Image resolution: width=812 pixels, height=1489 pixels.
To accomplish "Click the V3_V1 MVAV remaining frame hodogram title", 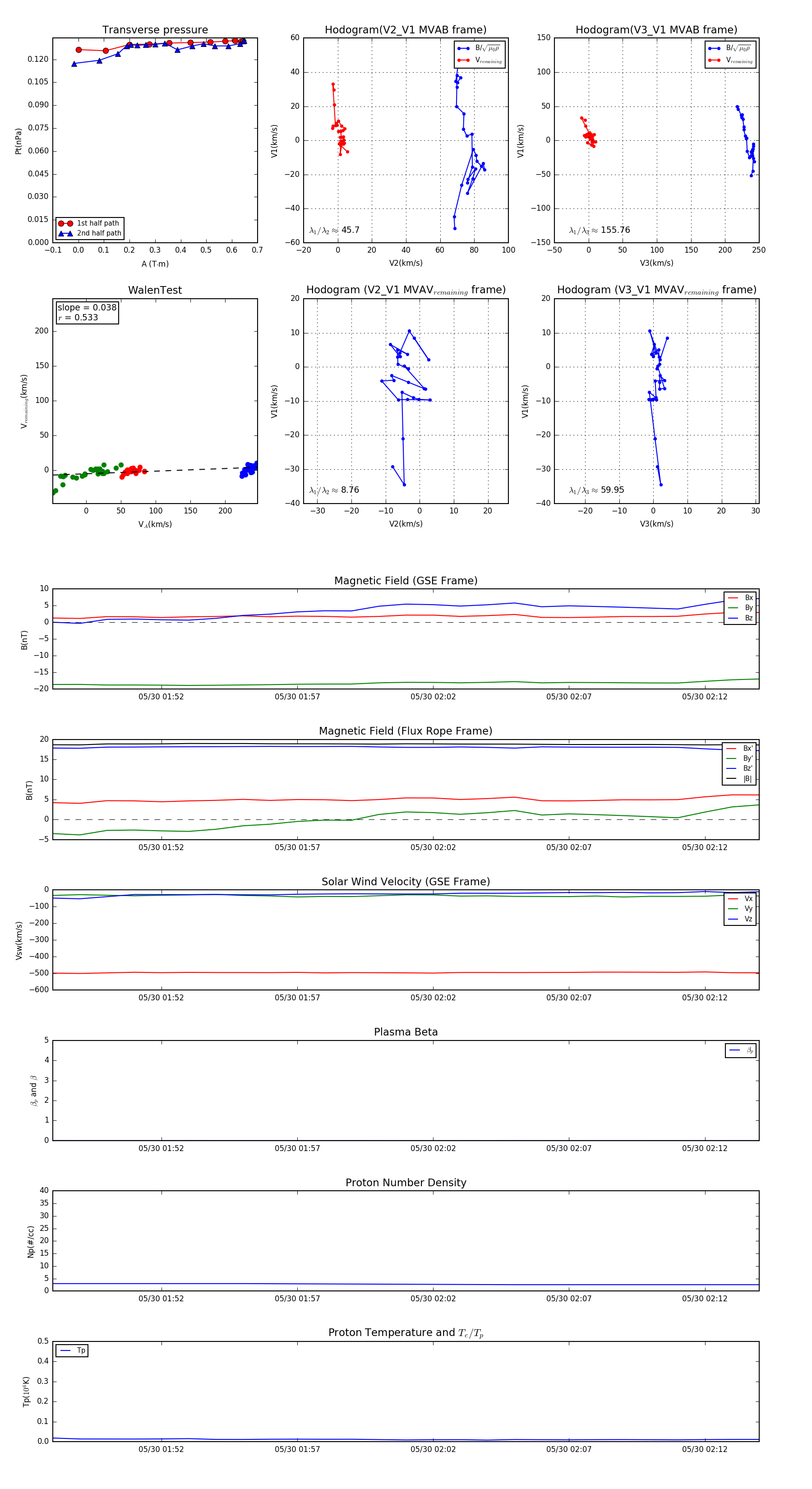I will (656, 290).
